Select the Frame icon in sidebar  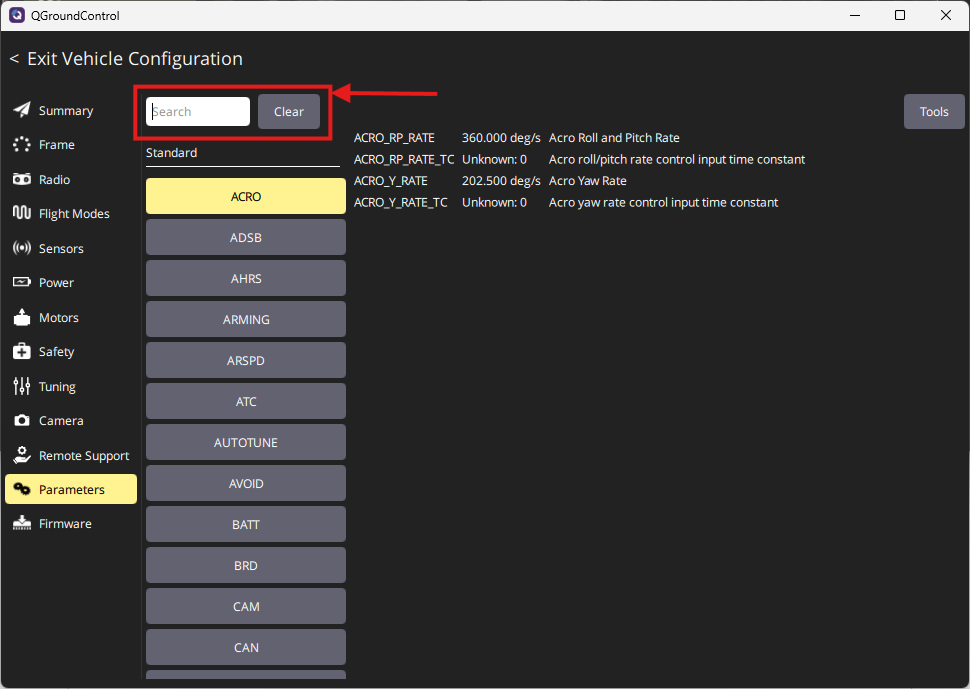click(21, 145)
